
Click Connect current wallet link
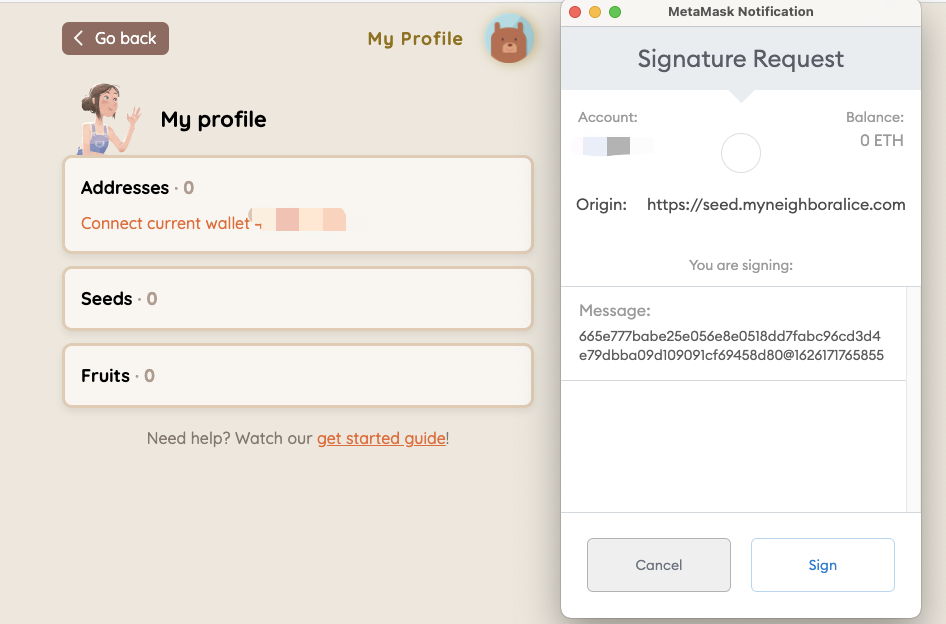[165, 223]
